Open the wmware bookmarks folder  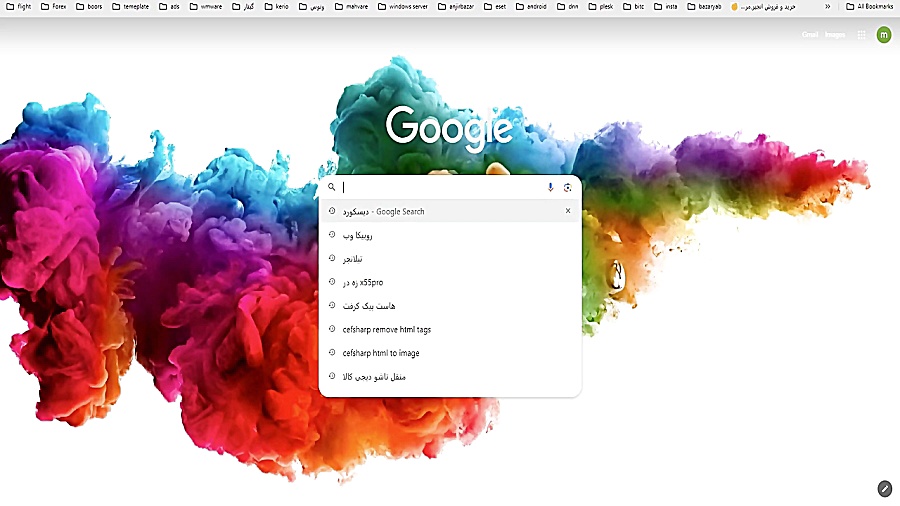[x=205, y=7]
